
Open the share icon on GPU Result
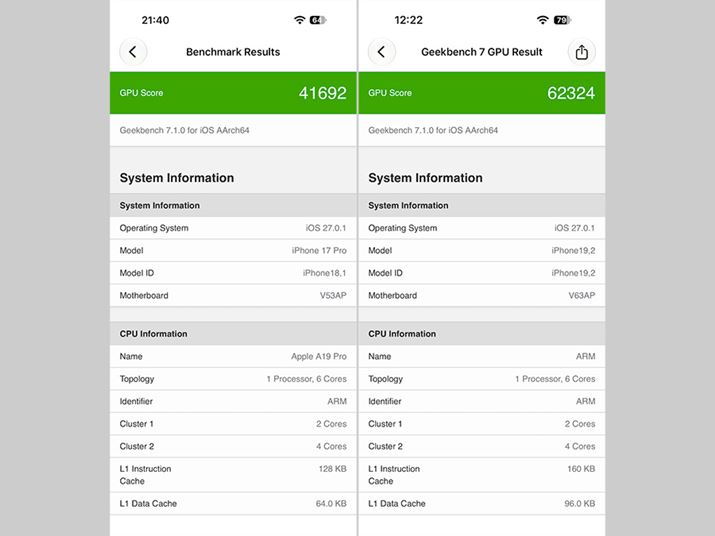point(581,52)
